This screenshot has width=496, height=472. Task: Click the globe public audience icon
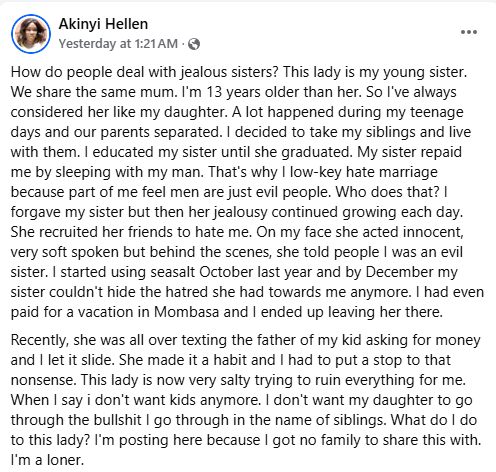(194, 44)
